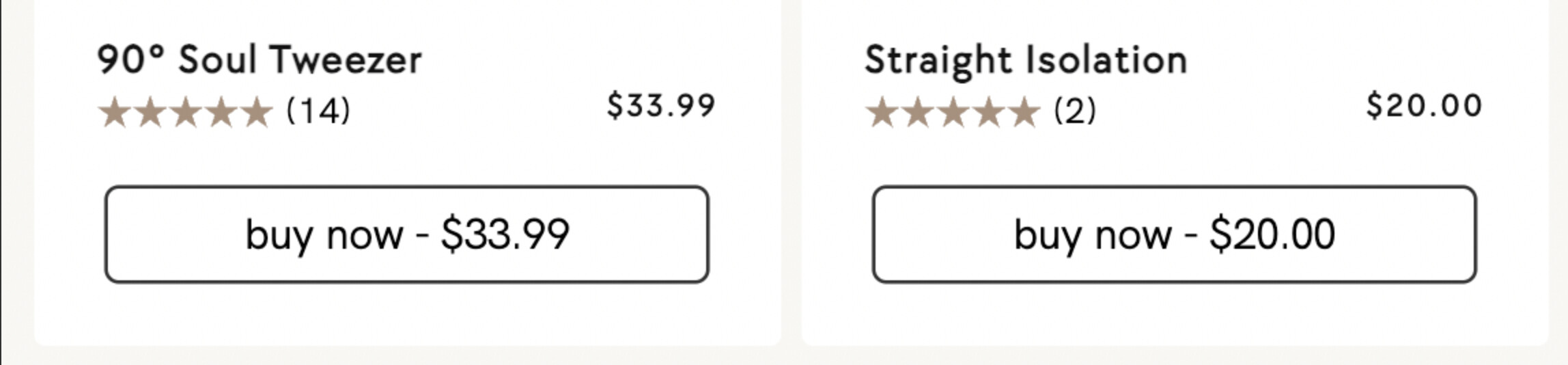Open the 90° Soul Tweezer product title
This screenshot has width=1568, height=365.
click(260, 59)
